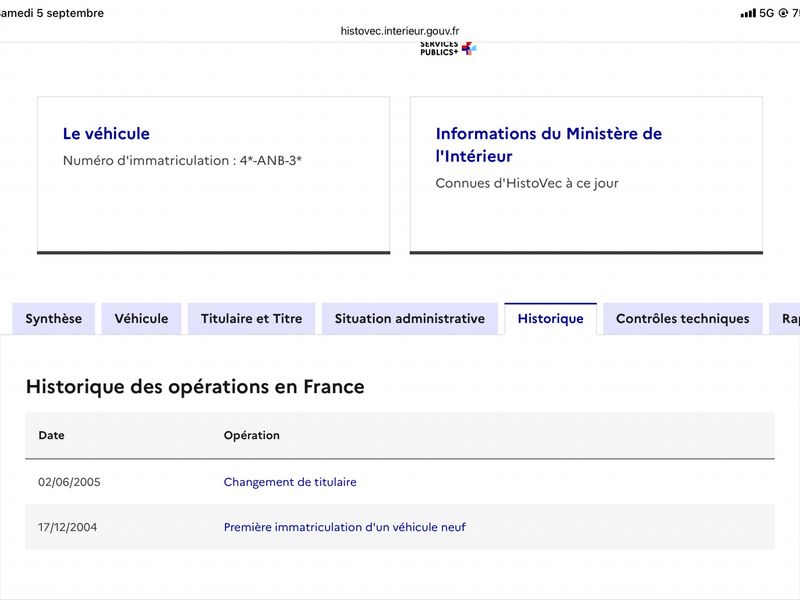This screenshot has width=800, height=600.
Task: Switch to the Véhicule tab
Action: 141,319
